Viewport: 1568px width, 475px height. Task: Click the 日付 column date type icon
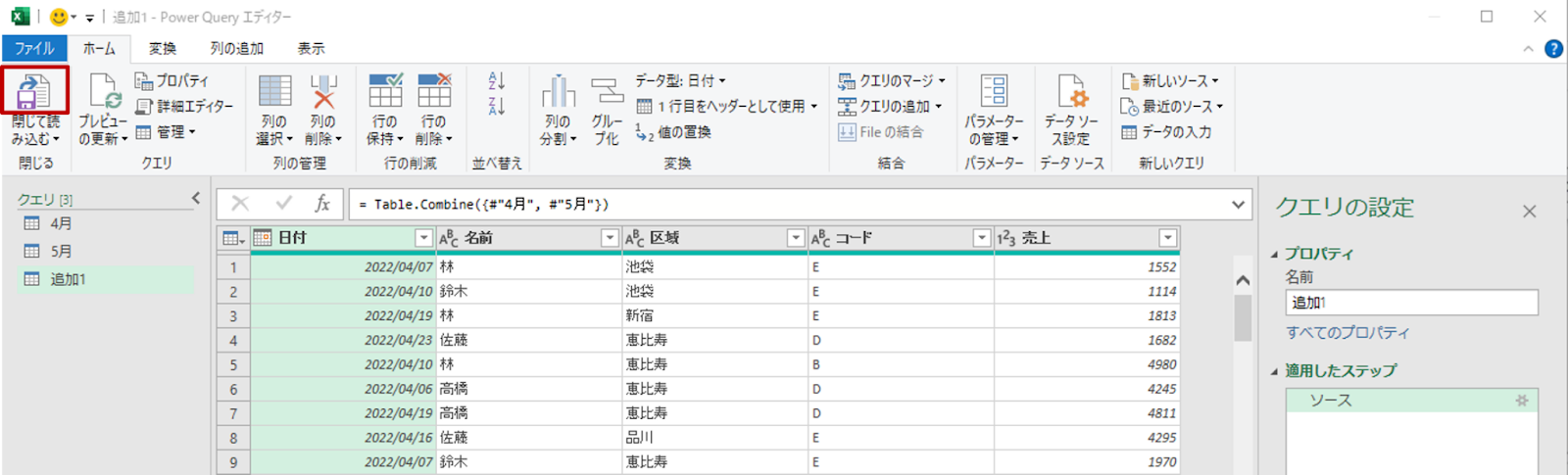click(263, 238)
